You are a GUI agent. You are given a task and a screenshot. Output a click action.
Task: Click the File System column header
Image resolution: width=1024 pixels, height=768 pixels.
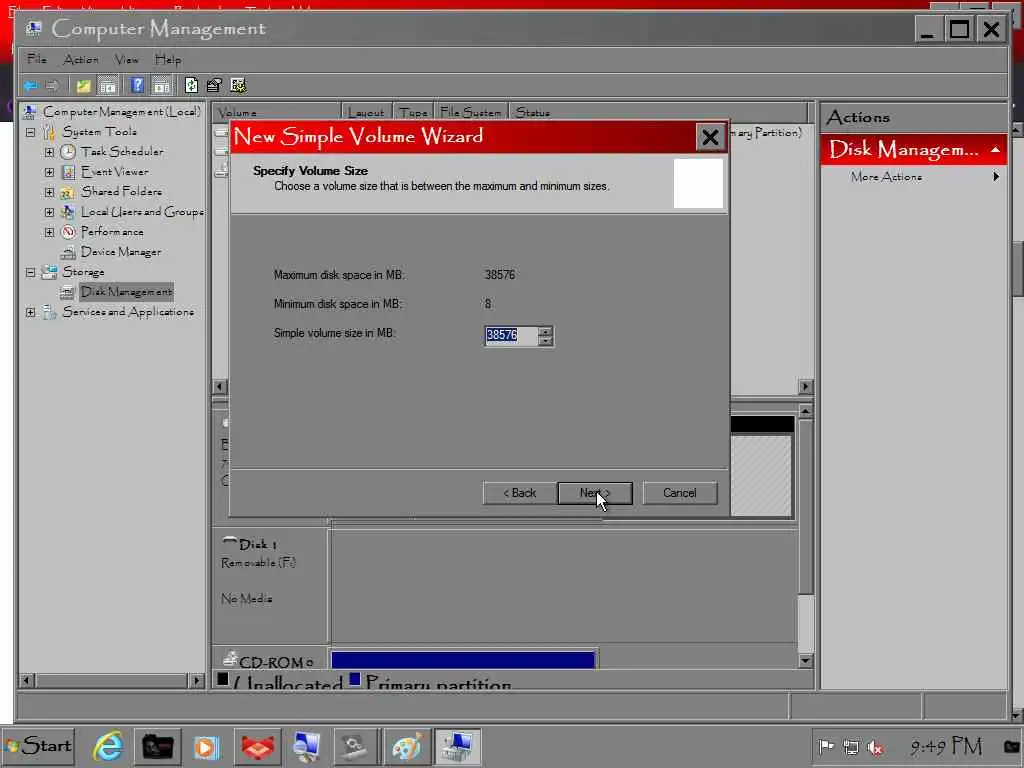click(x=471, y=112)
